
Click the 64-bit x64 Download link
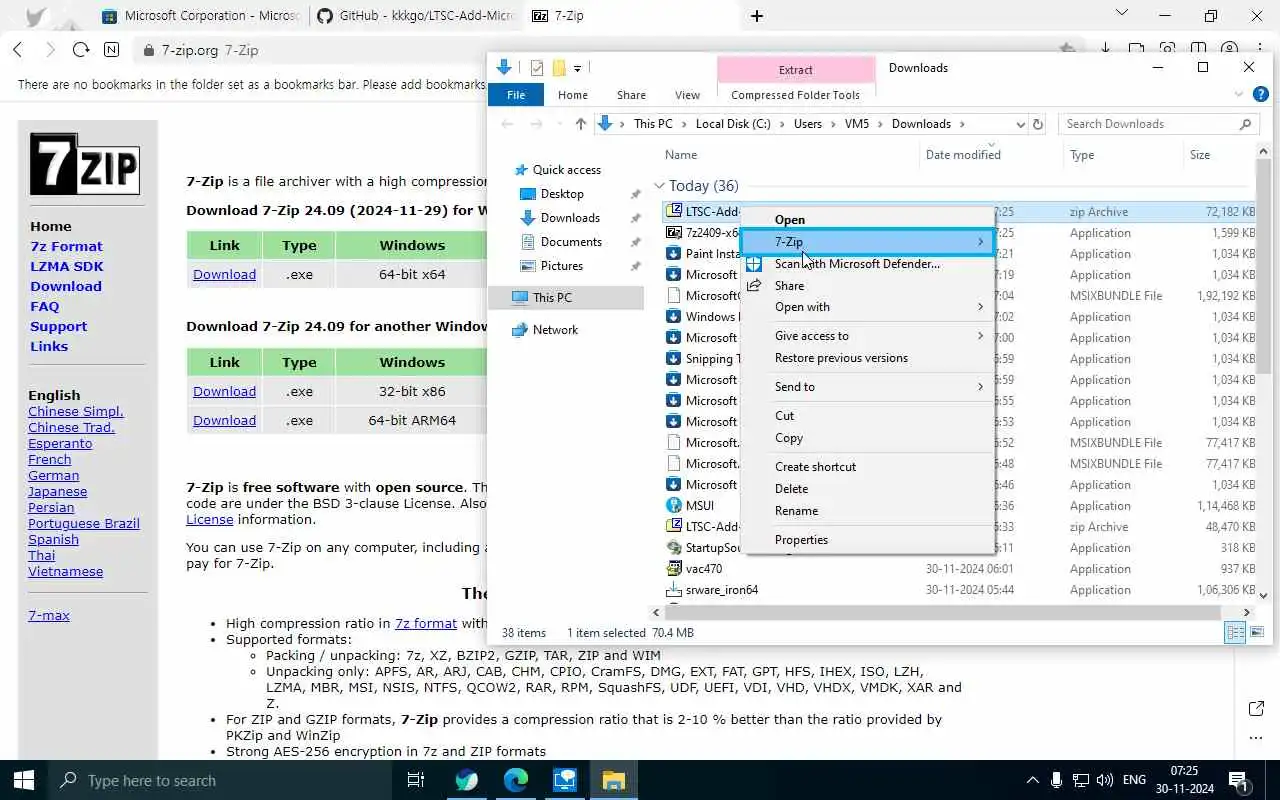[224, 274]
